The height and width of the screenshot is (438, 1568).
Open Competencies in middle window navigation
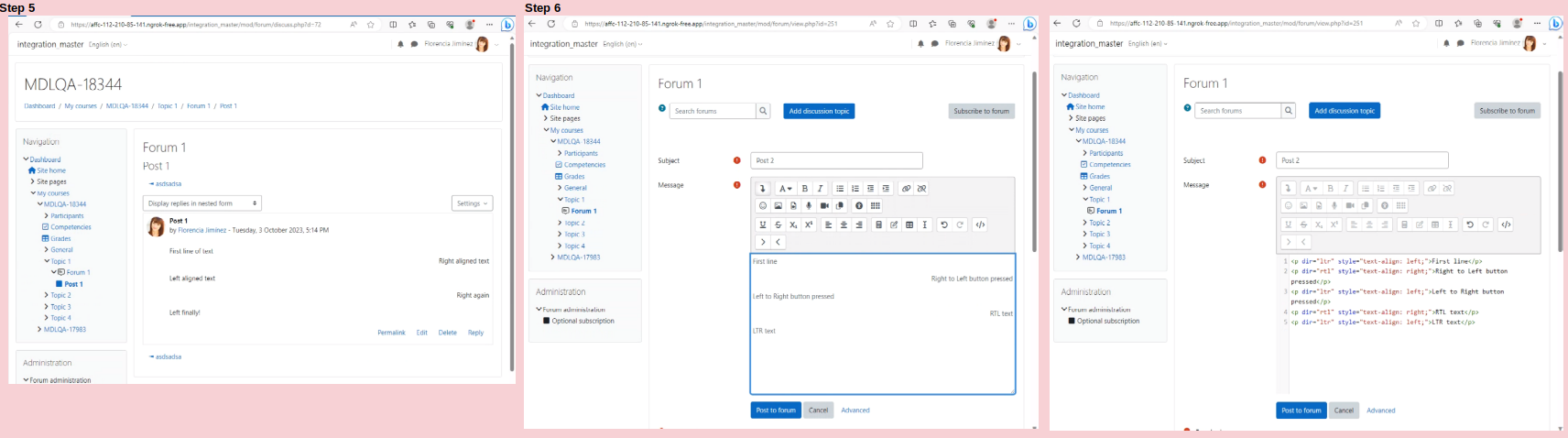[584, 165]
